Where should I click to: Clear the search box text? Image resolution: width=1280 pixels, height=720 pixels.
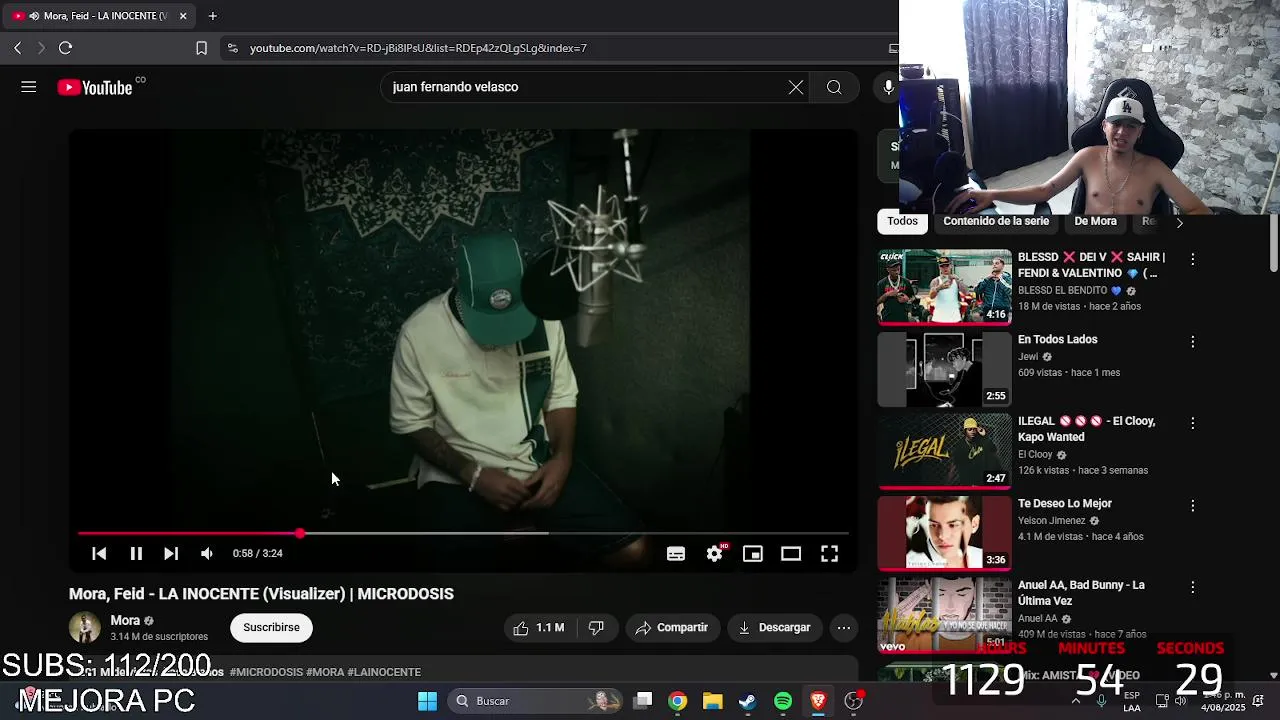(796, 87)
